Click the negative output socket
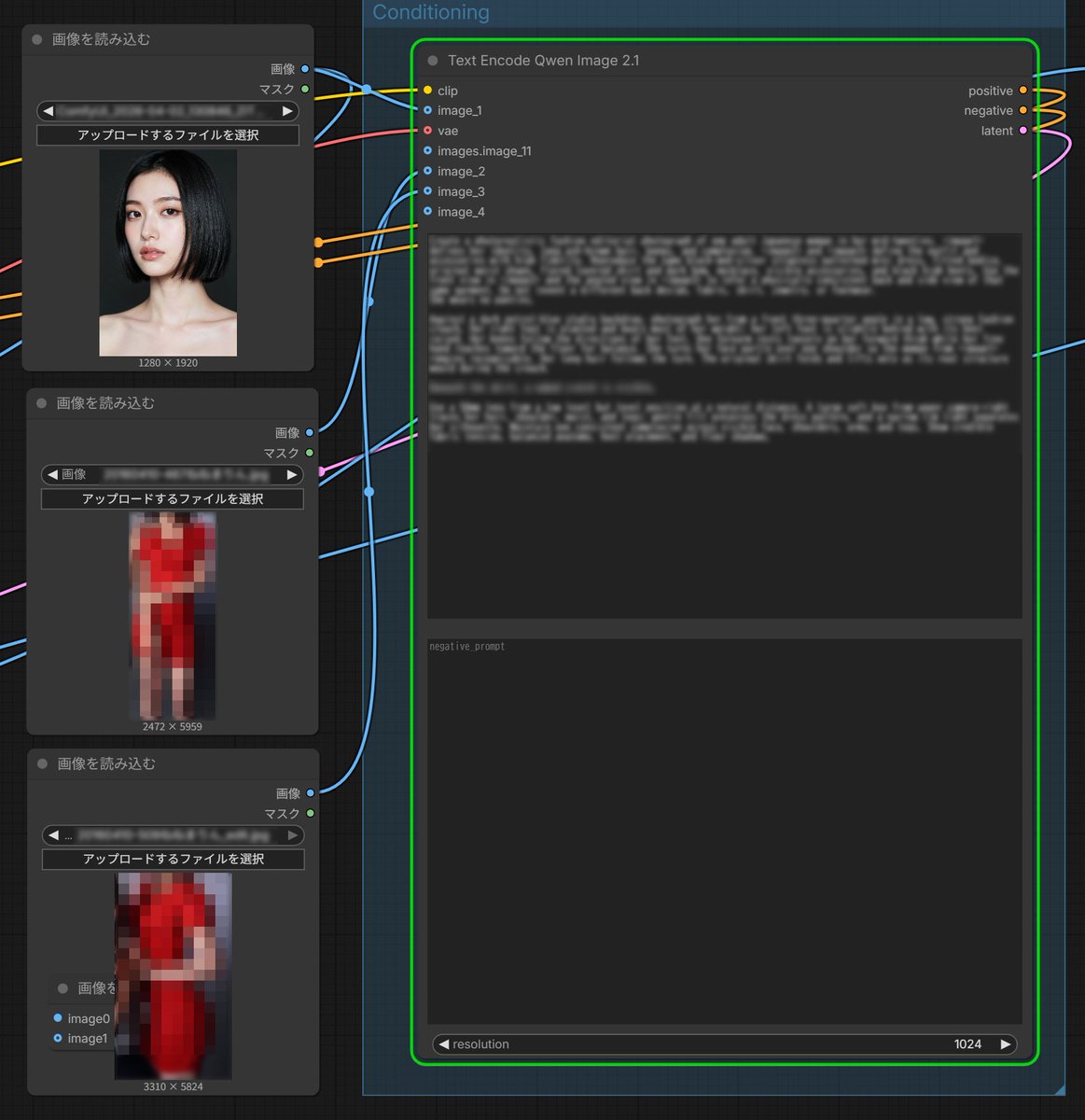 (1023, 110)
